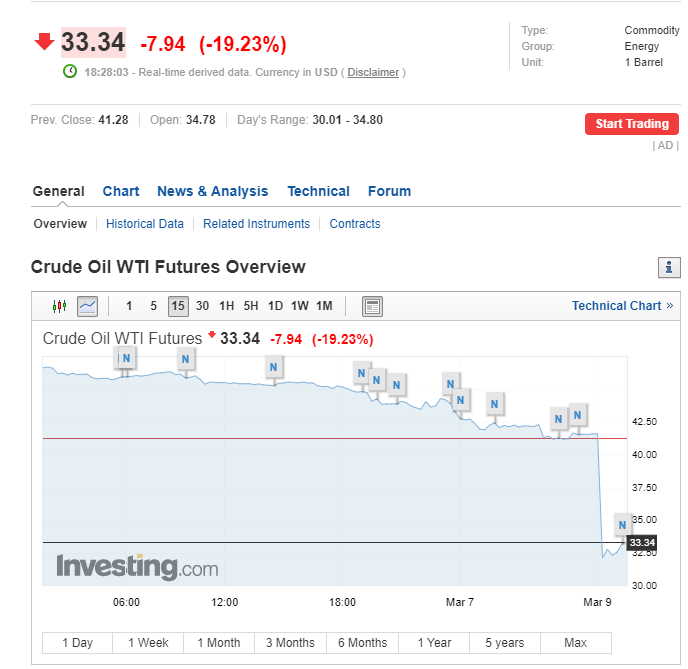Click the news marker above 33.34 price label
Image resolution: width=688 pixels, height=669 pixels.
click(622, 525)
